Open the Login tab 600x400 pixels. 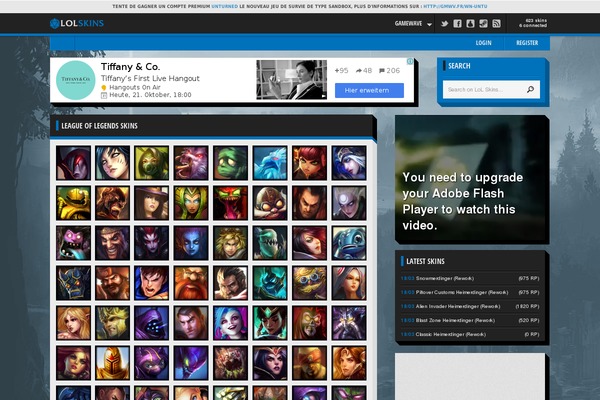pyautogui.click(x=483, y=43)
